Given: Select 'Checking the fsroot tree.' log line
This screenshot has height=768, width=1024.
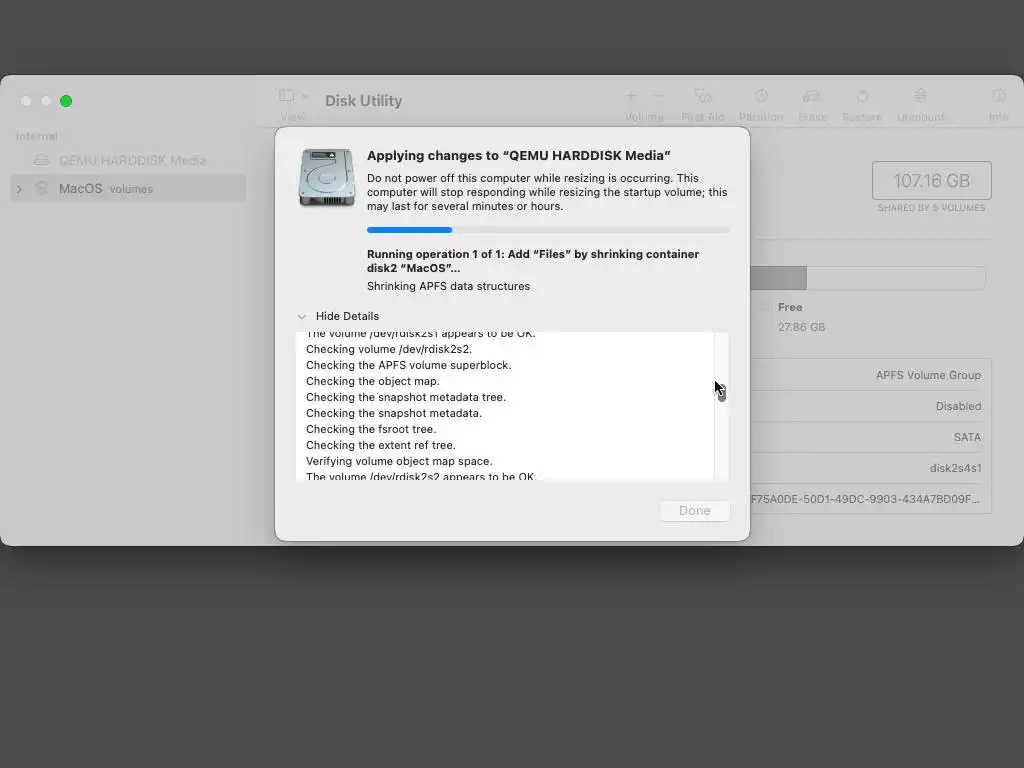Looking at the screenshot, I should [x=370, y=429].
